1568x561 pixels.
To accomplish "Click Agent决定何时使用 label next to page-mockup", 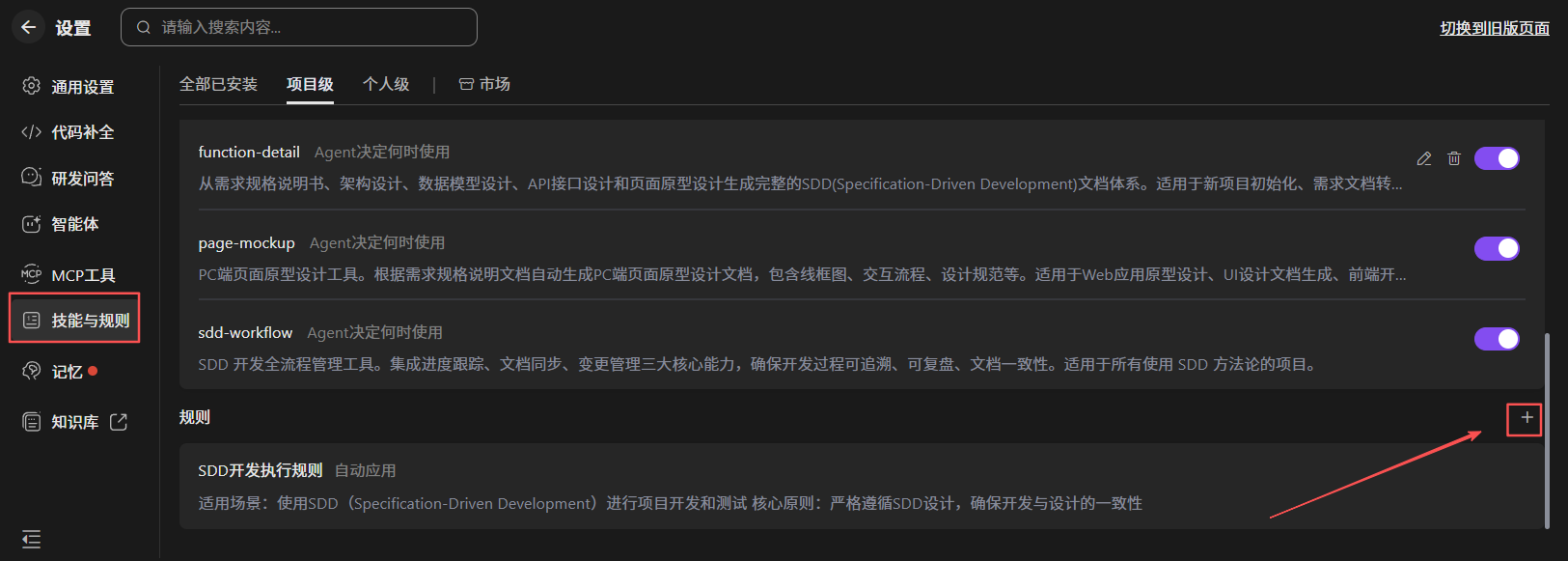I will click(x=377, y=243).
